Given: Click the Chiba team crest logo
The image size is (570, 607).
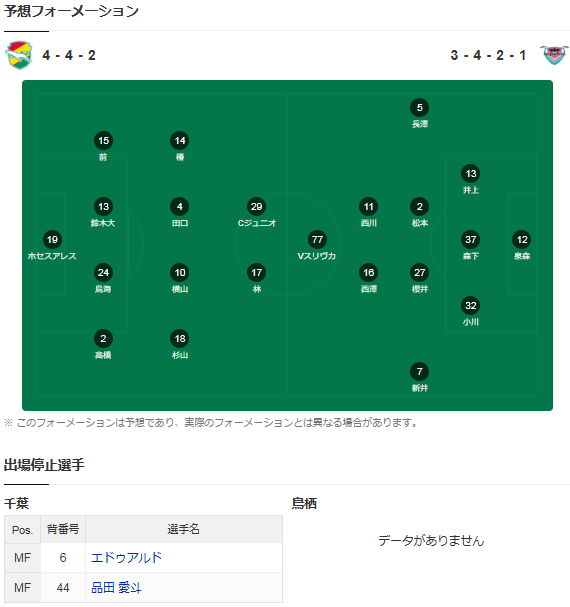Looking at the screenshot, I should [x=19, y=55].
